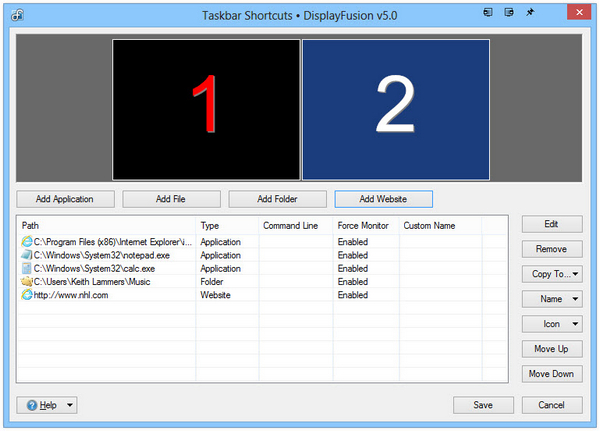
Task: Click the blue question mark Help icon
Action: coord(32,405)
